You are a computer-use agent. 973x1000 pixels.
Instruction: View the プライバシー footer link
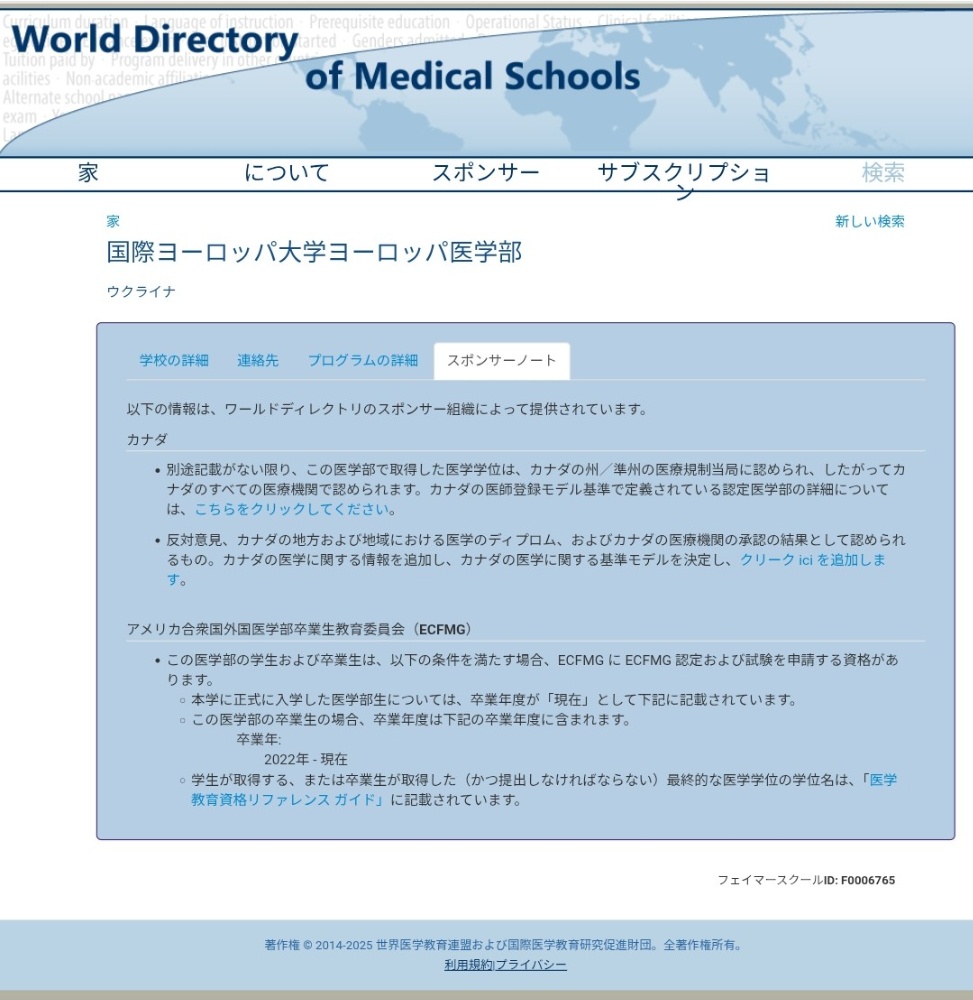[532, 965]
